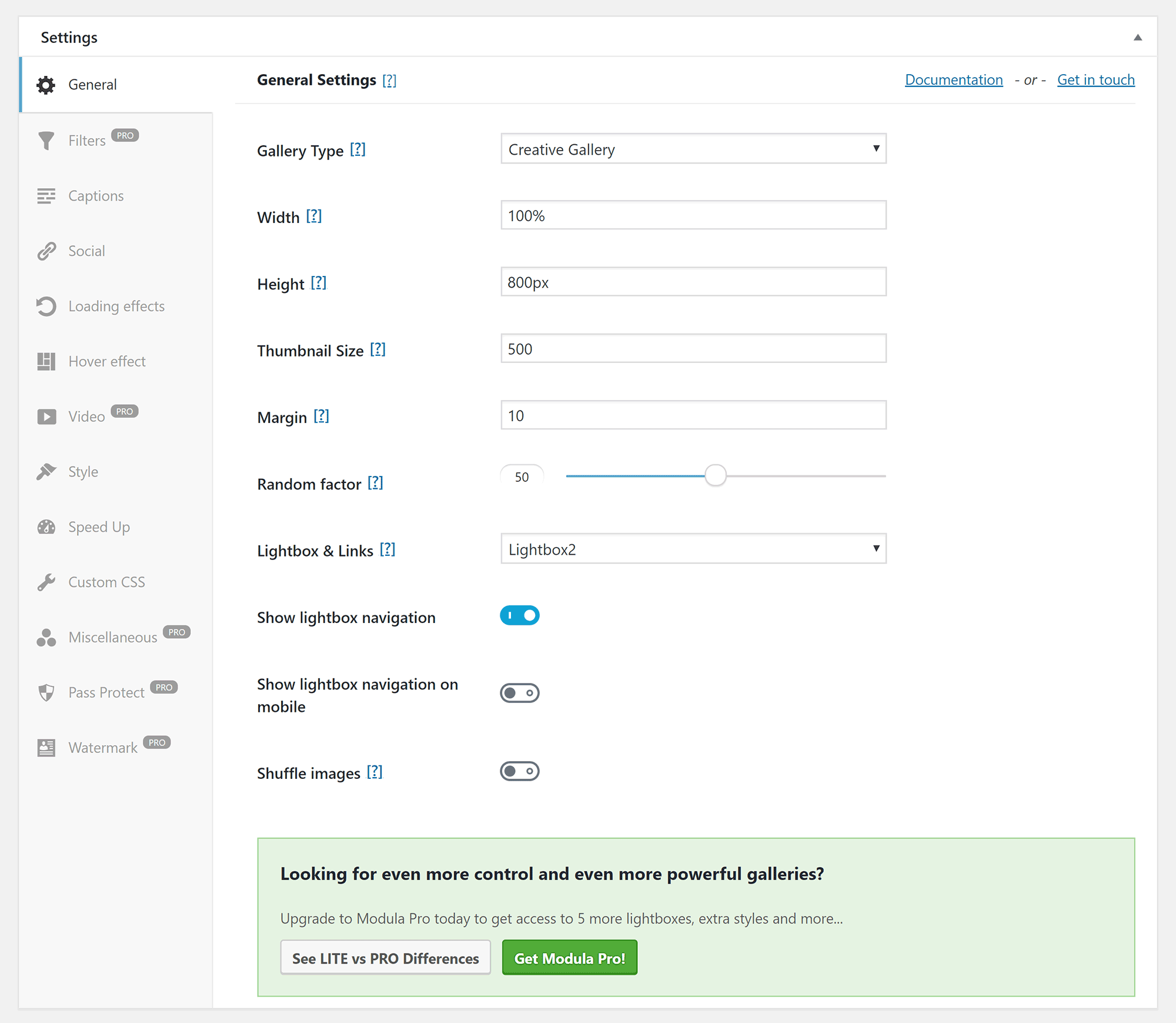Switch to the Style tab

(x=116, y=472)
